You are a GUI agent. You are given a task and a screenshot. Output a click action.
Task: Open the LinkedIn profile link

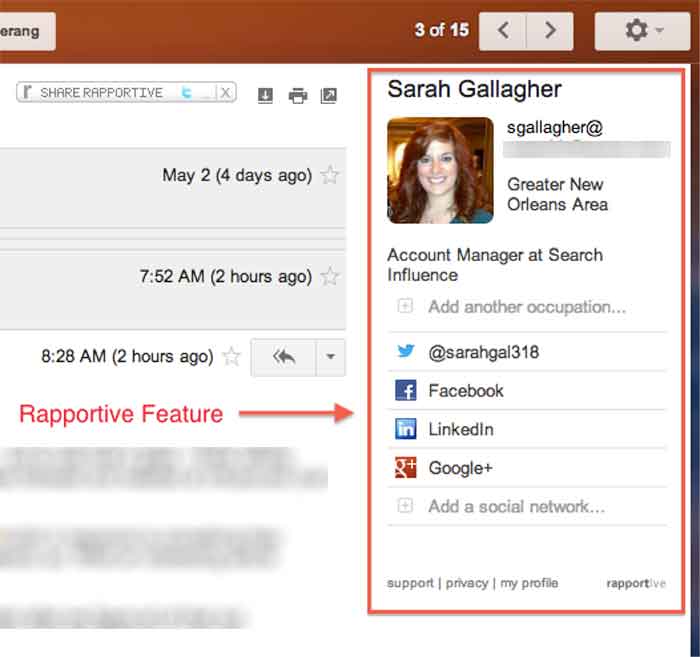pos(460,430)
